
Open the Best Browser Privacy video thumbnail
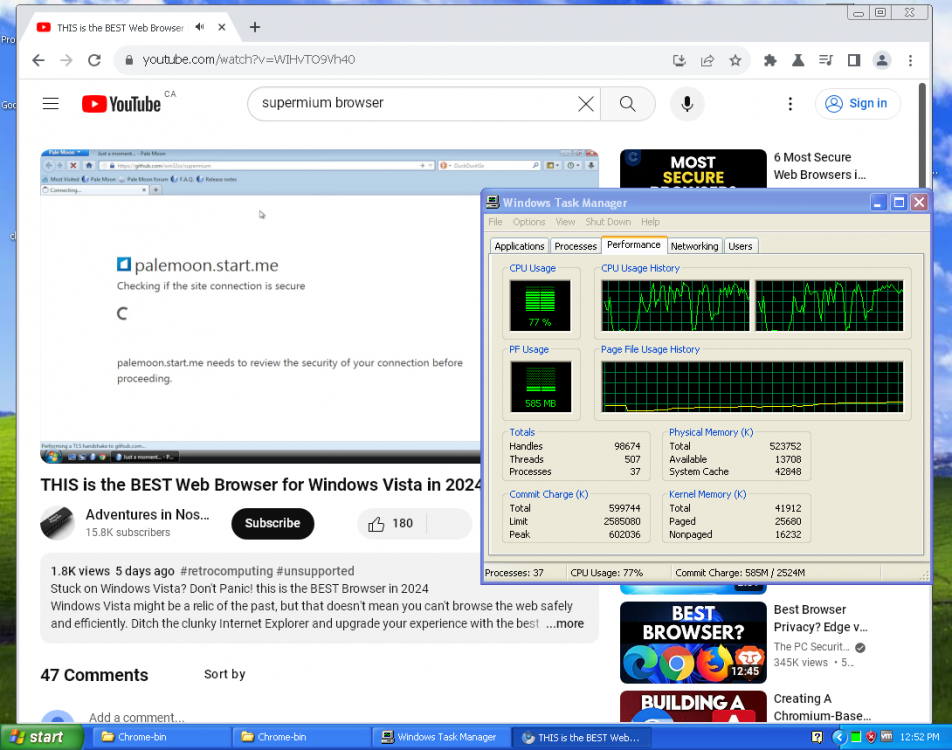pos(692,641)
